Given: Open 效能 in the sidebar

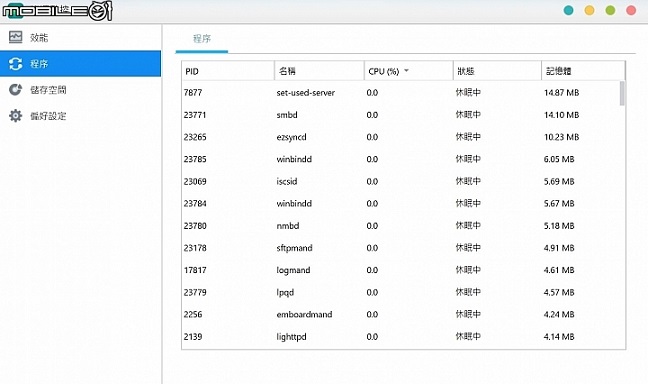Looking at the screenshot, I should click(81, 38).
